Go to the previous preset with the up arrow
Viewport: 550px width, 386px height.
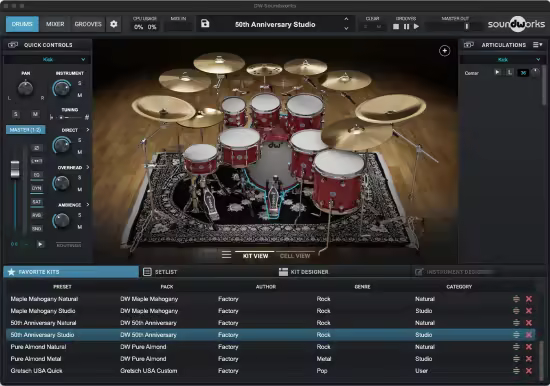[x=346, y=19]
